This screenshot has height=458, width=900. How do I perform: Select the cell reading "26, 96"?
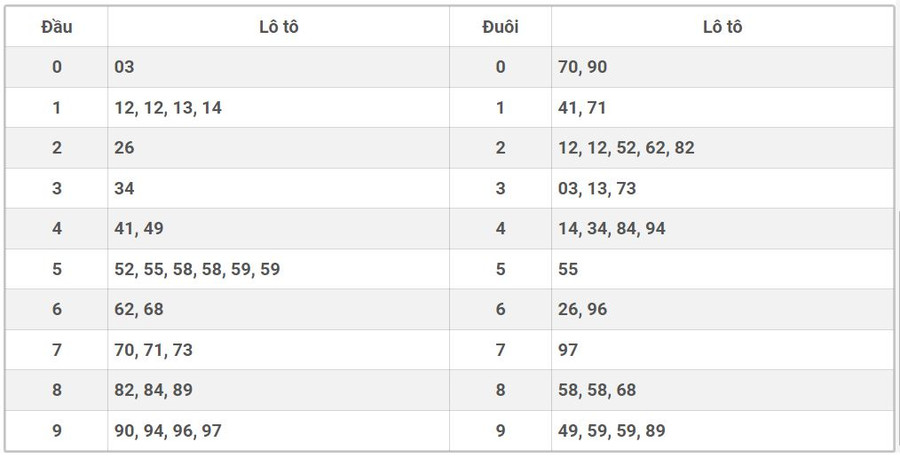click(x=583, y=310)
